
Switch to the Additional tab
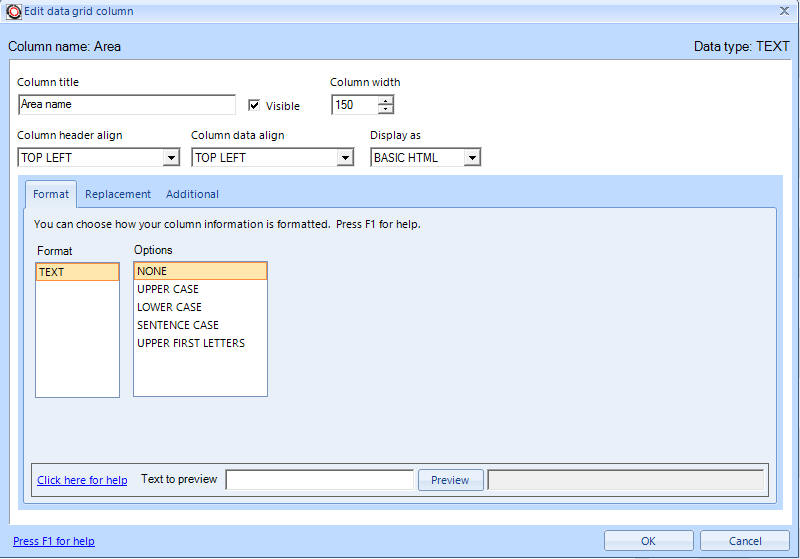tap(192, 194)
